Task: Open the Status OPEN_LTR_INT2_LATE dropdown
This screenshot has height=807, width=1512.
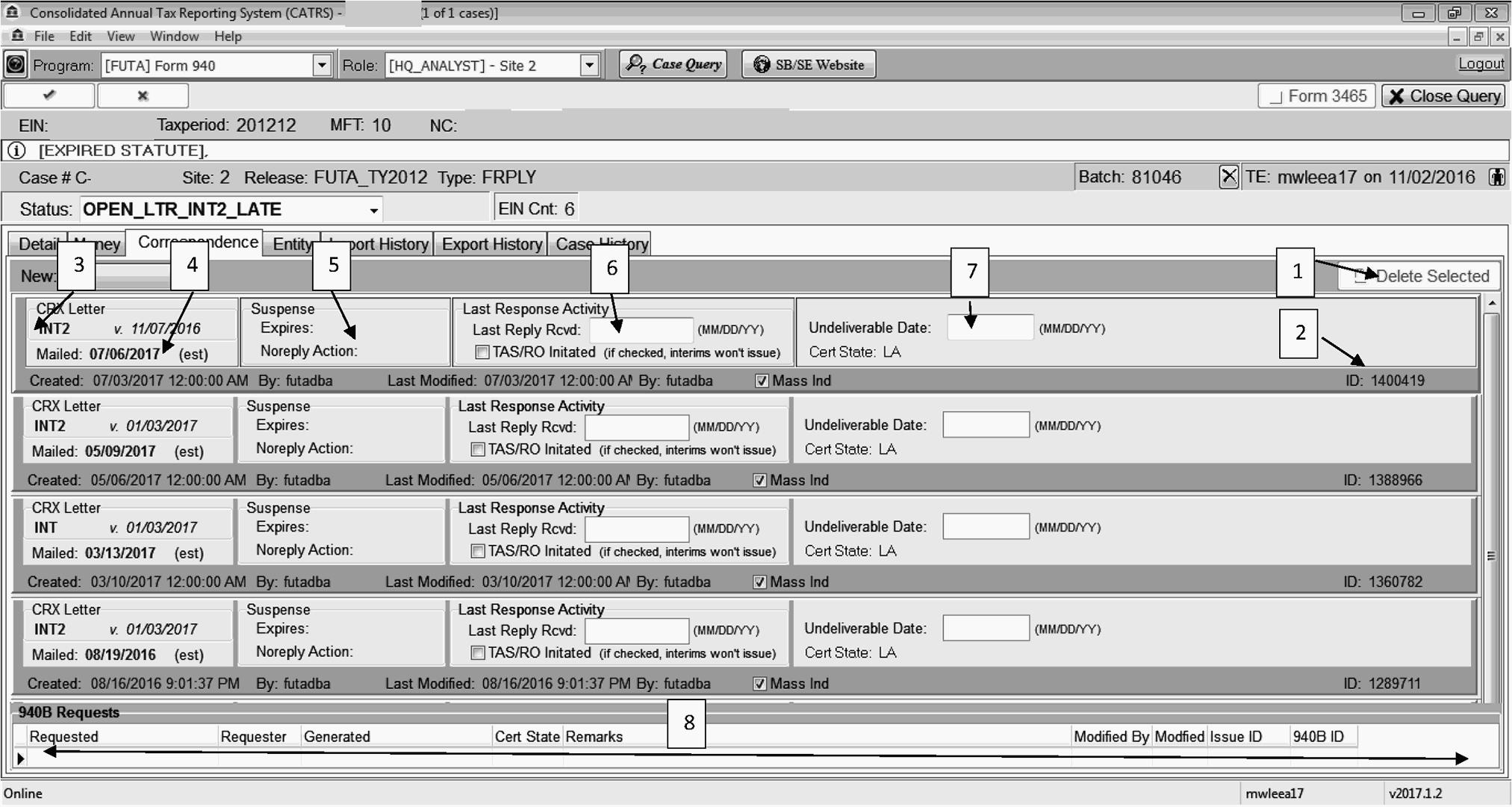Action: (x=373, y=210)
